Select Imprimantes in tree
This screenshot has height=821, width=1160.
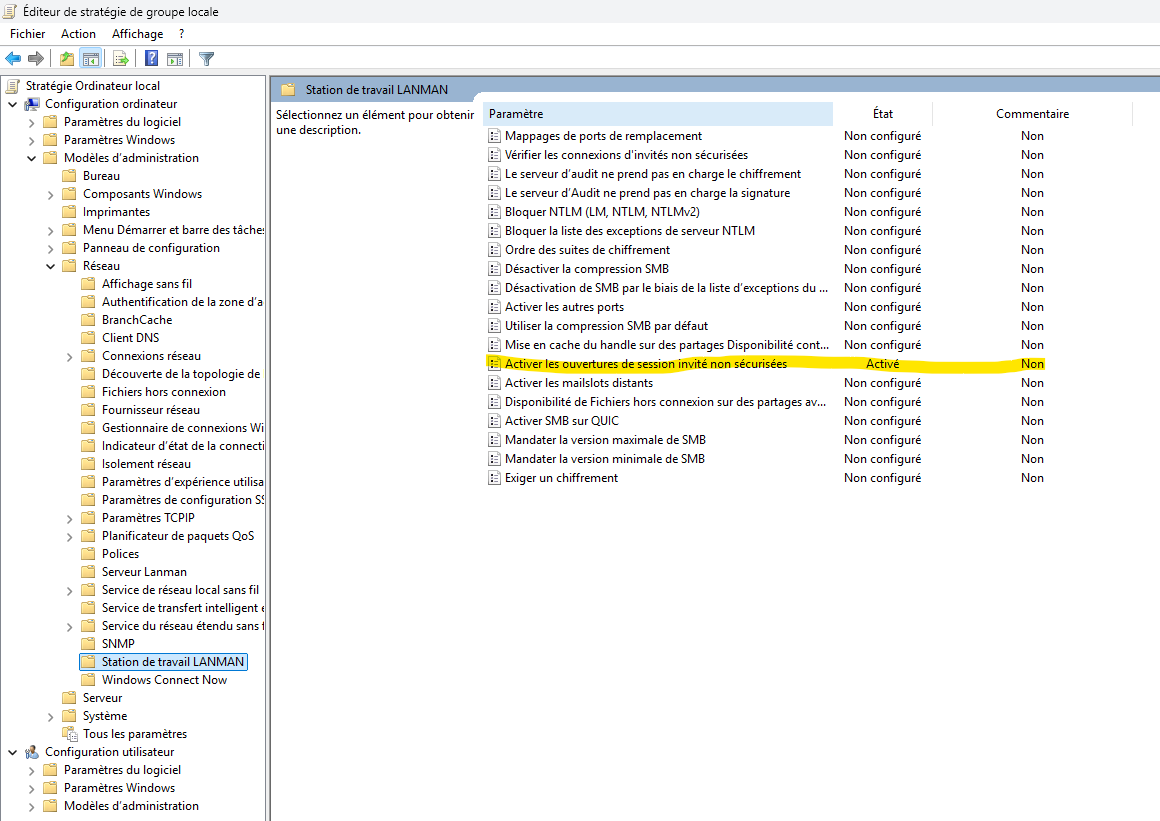[x=116, y=212]
